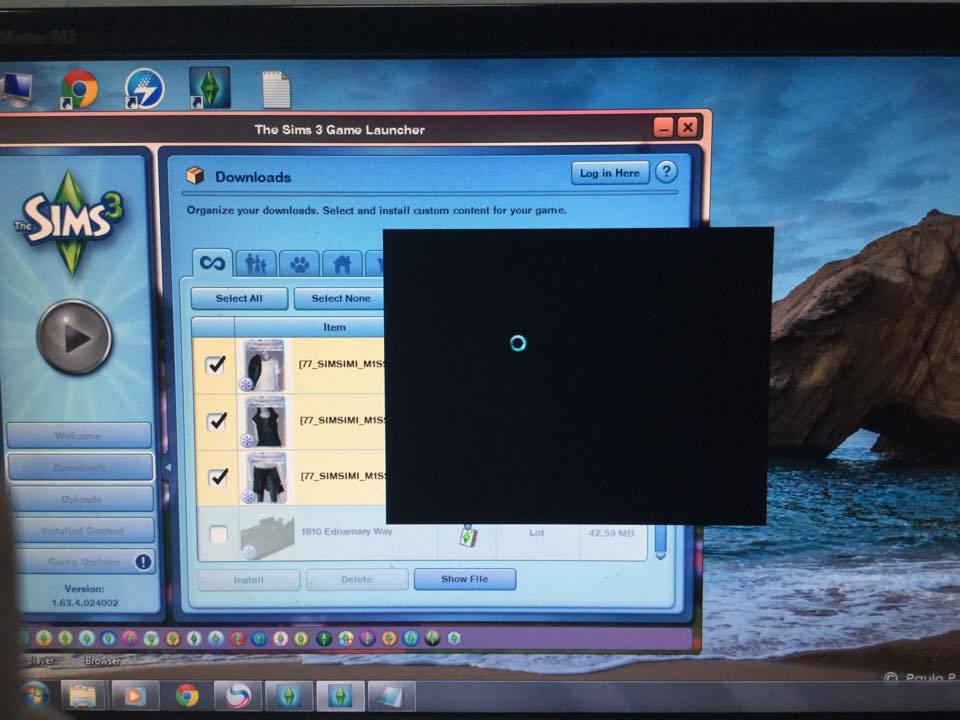The height and width of the screenshot is (720, 960).
Task: Click the highlighted Sims 3 taskbar button
Action: 340,696
